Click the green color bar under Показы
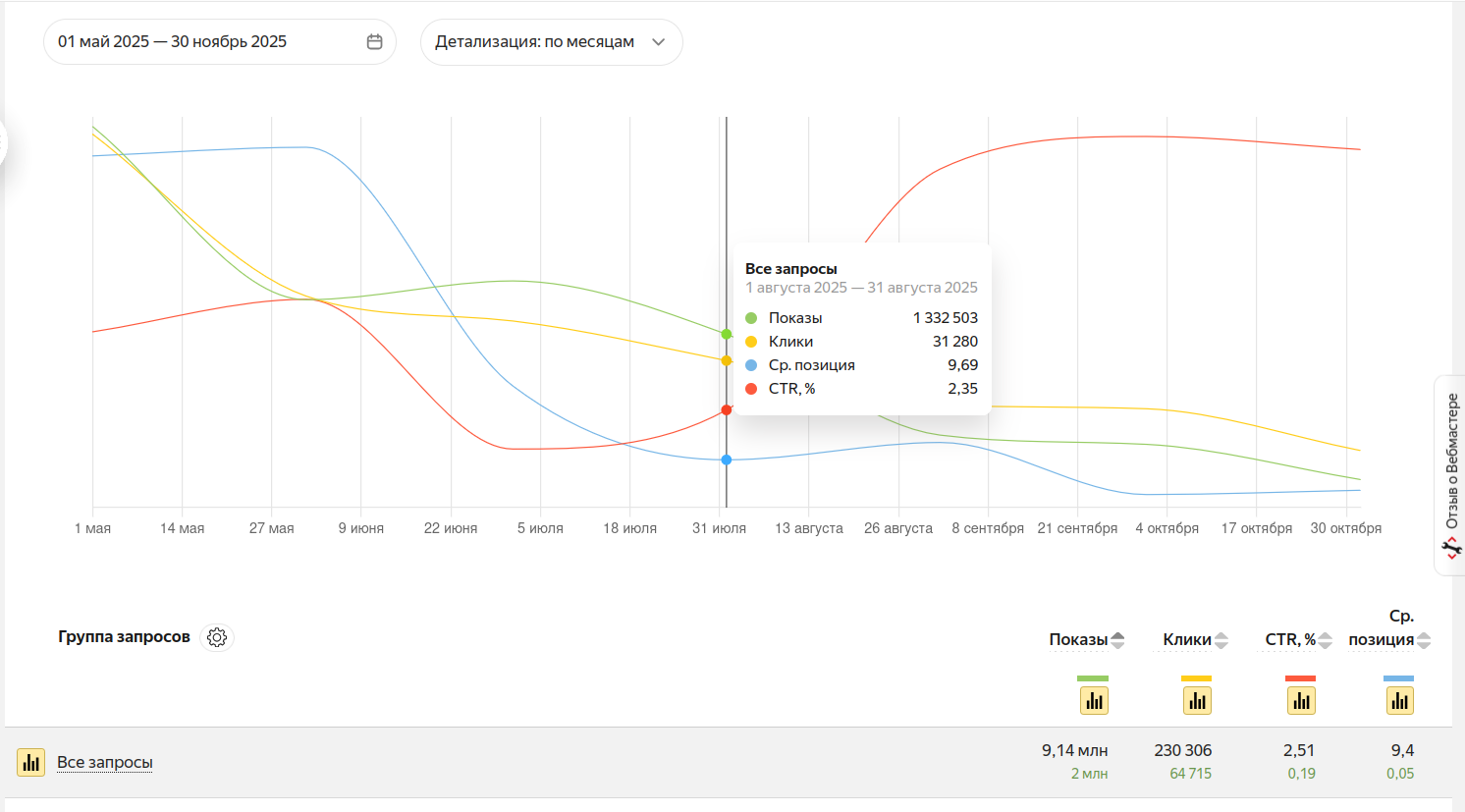Viewport: 1465px width, 812px height. 1093,678
